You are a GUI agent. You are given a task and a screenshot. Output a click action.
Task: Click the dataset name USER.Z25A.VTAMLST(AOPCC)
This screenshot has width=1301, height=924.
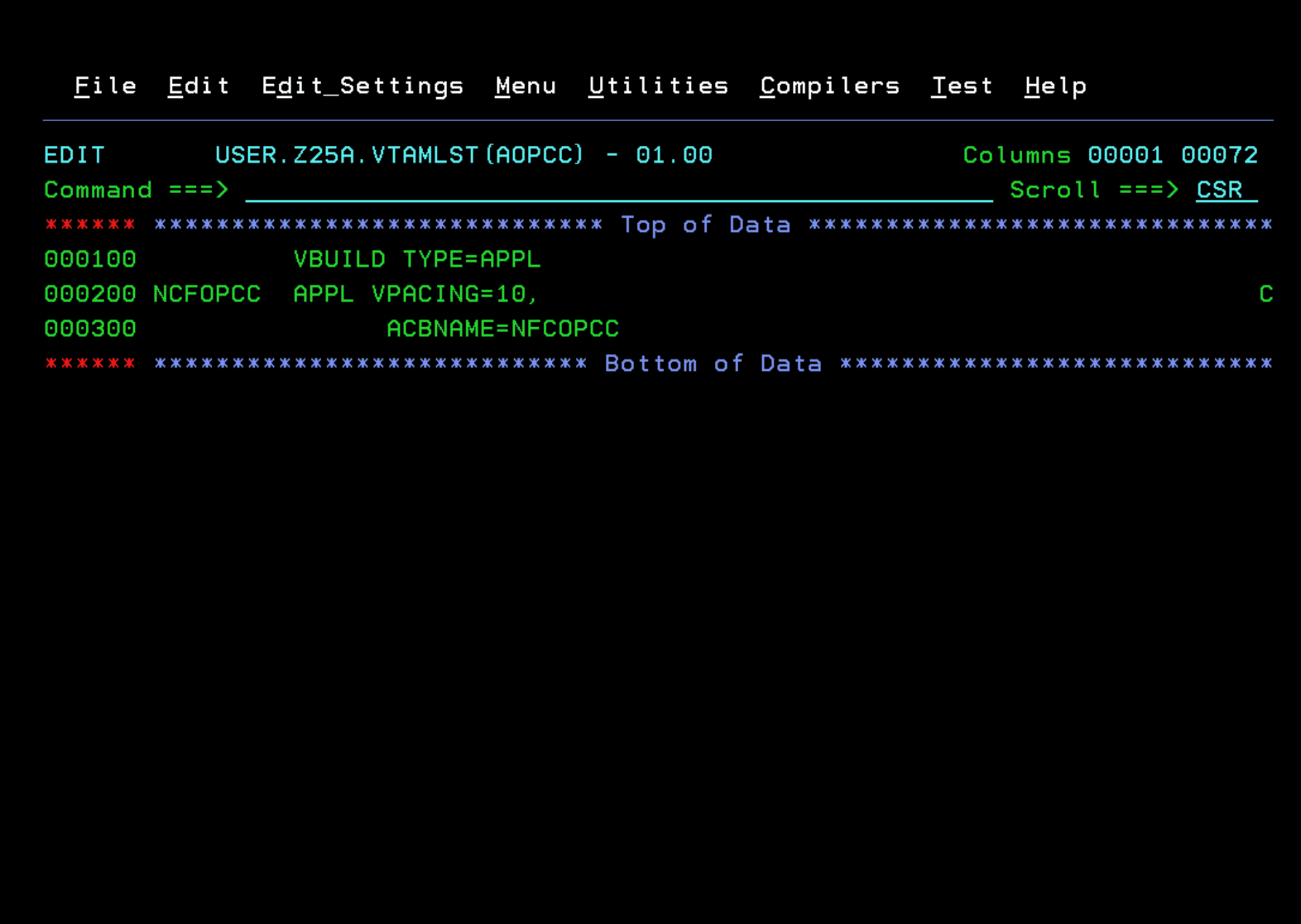point(399,155)
